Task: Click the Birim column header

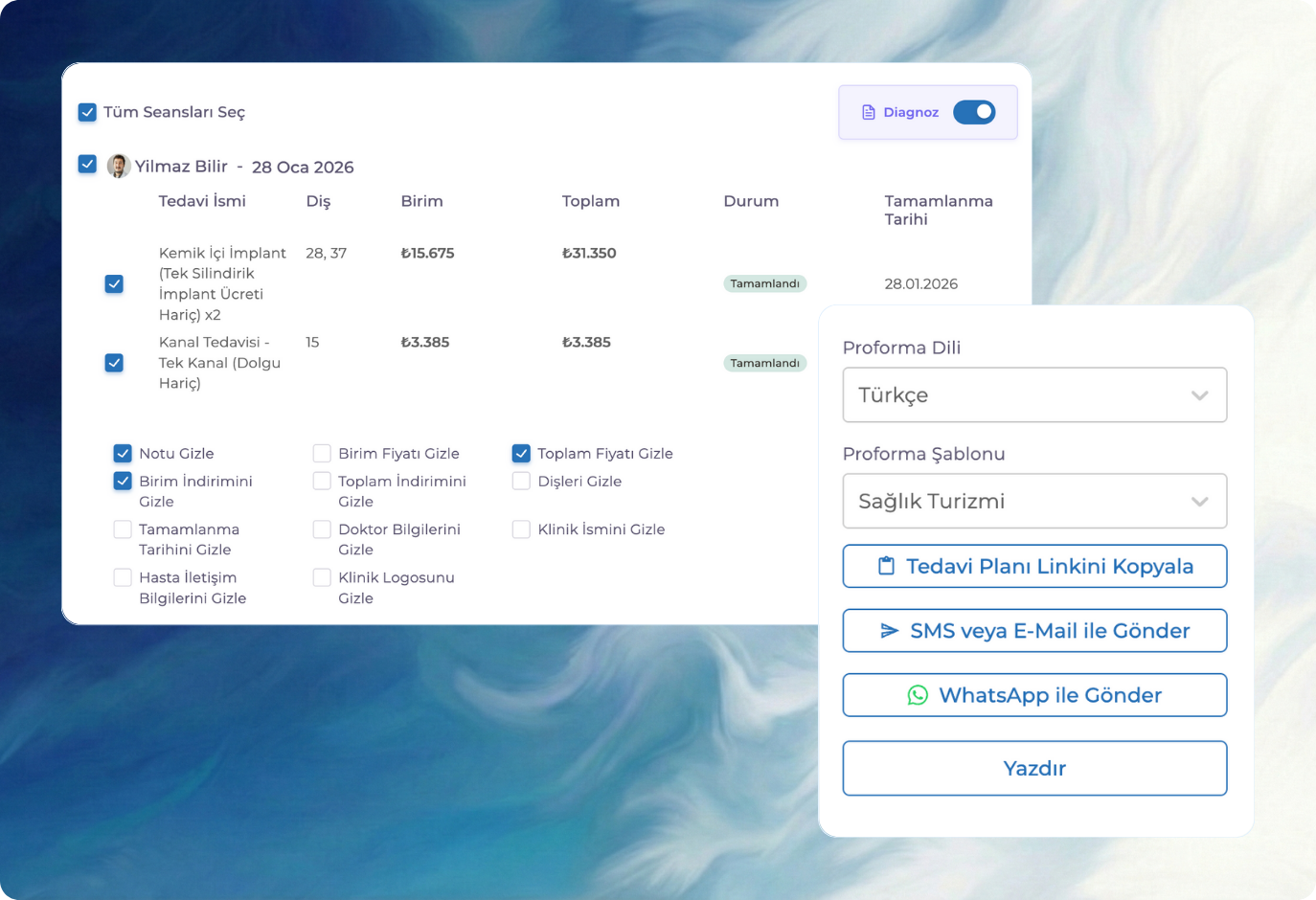Action: click(421, 201)
